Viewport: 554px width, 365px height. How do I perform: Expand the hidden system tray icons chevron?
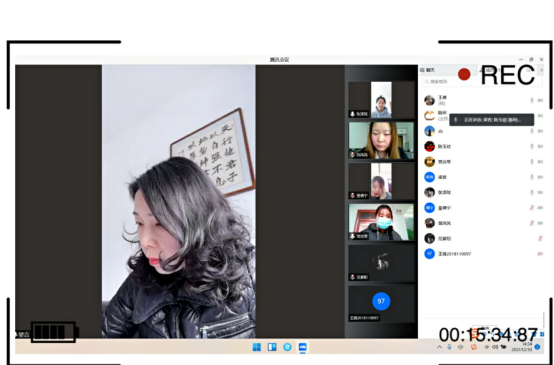click(x=440, y=347)
